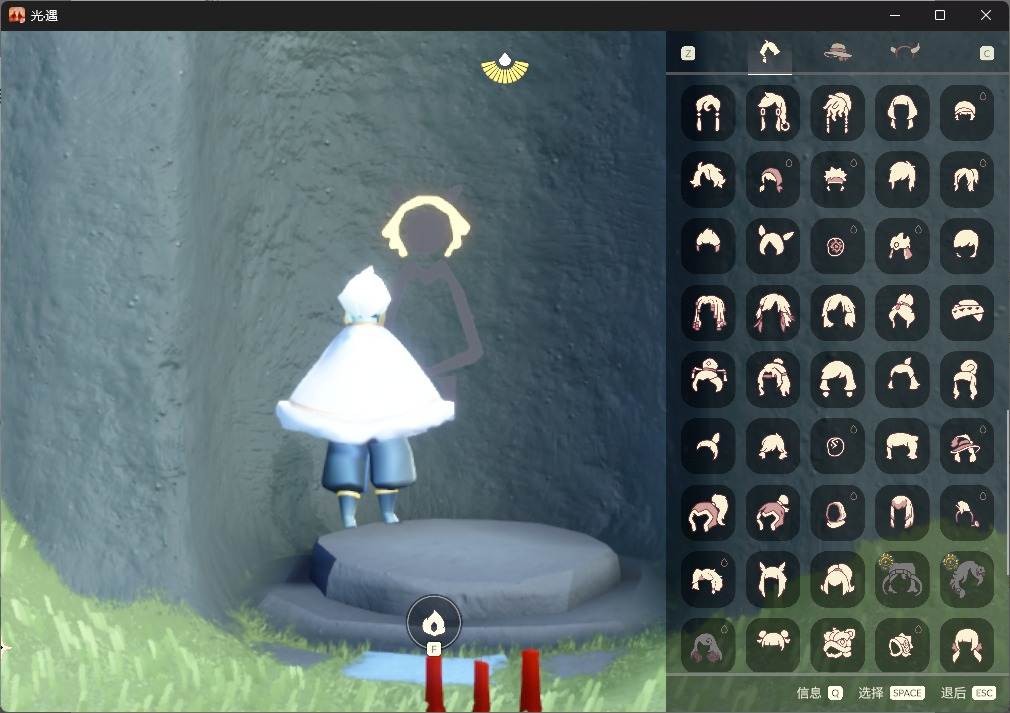The image size is (1010, 713).
Task: Choose the flat wide hat hairstyle icon
Action: (x=966, y=312)
